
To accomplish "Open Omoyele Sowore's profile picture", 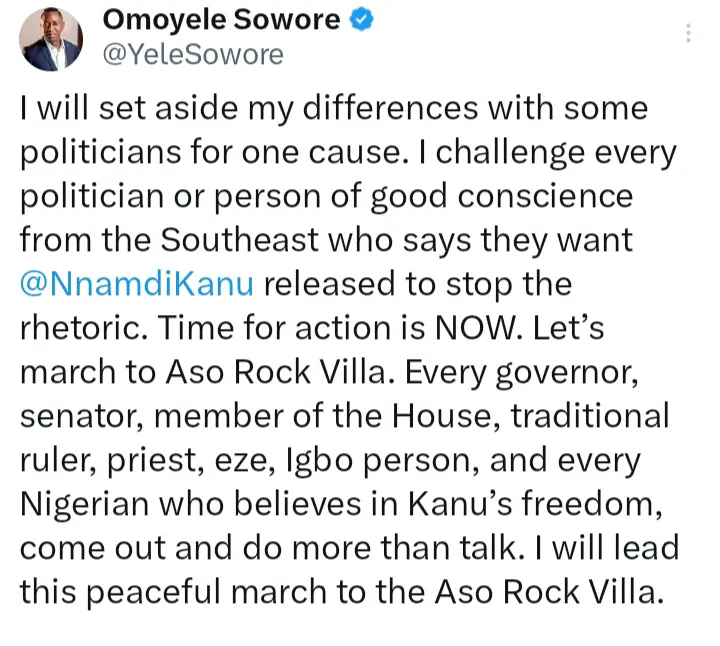I will [50, 40].
